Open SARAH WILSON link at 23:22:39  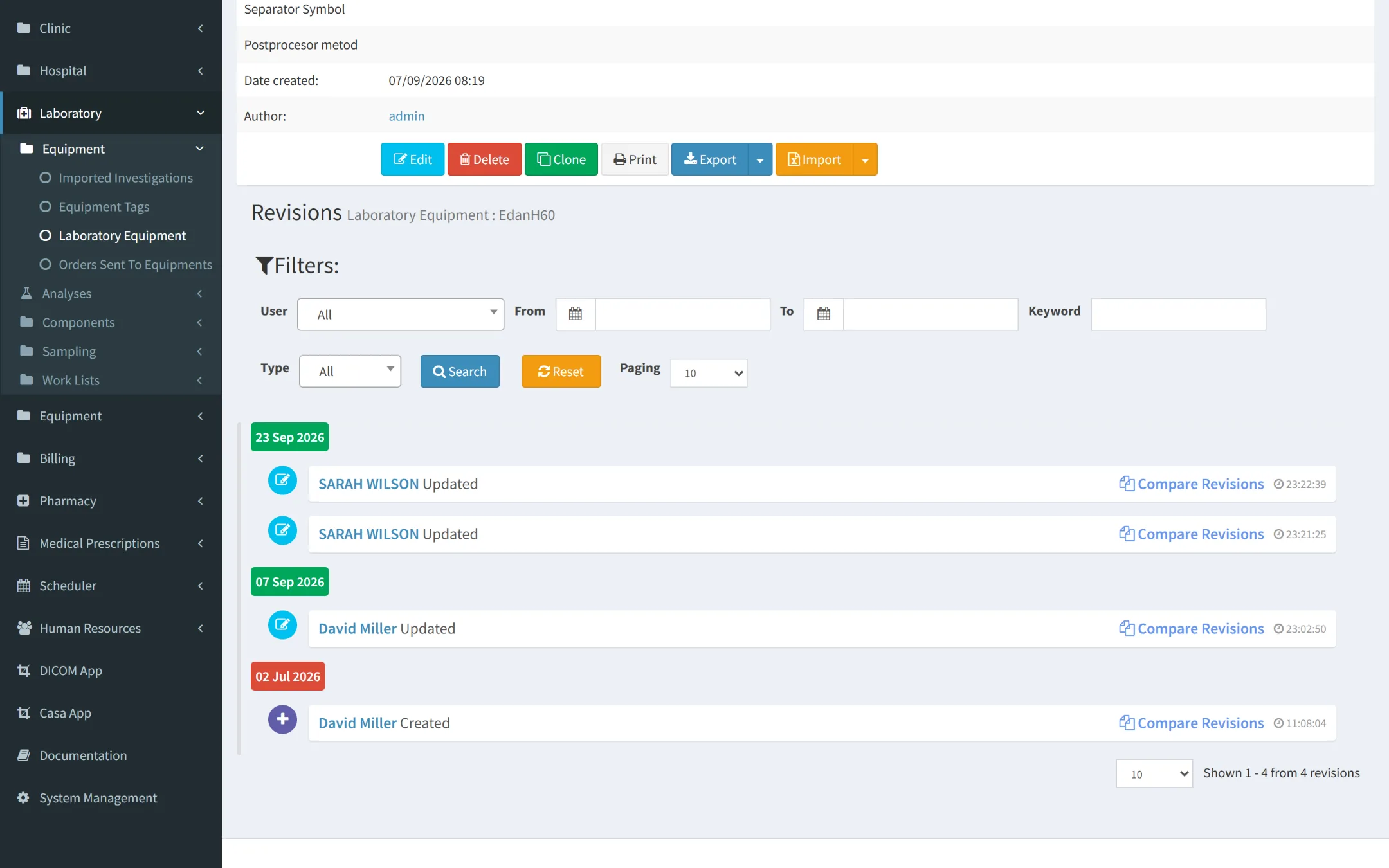(368, 484)
